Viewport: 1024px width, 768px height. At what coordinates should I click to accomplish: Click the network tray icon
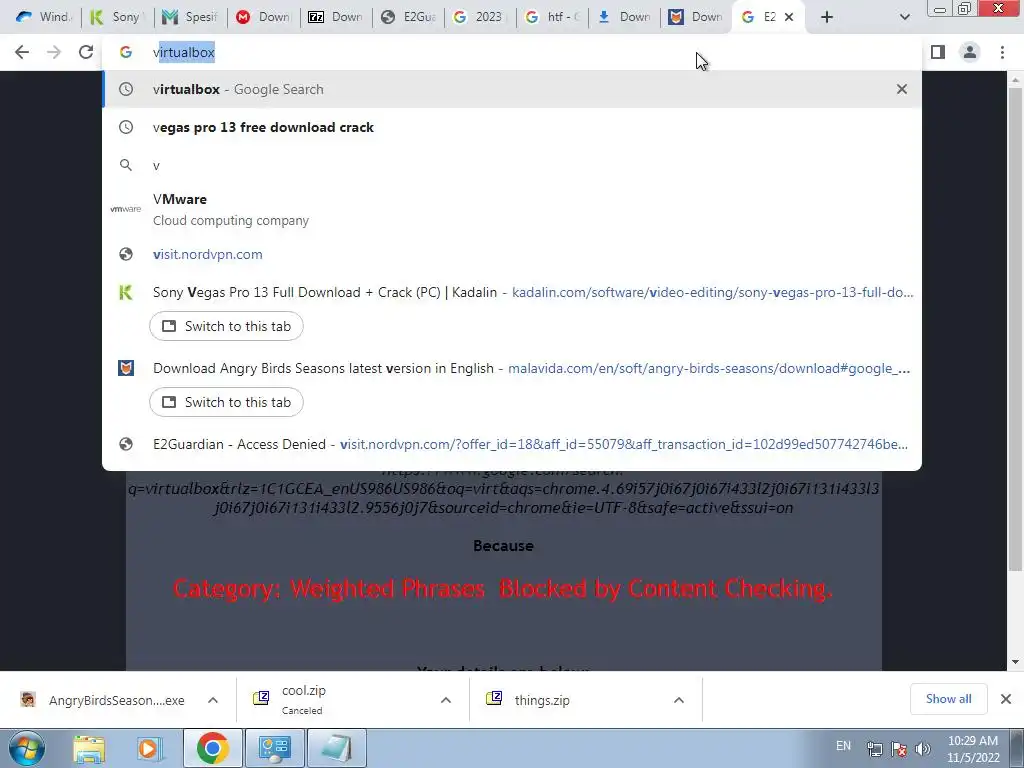coord(874,749)
